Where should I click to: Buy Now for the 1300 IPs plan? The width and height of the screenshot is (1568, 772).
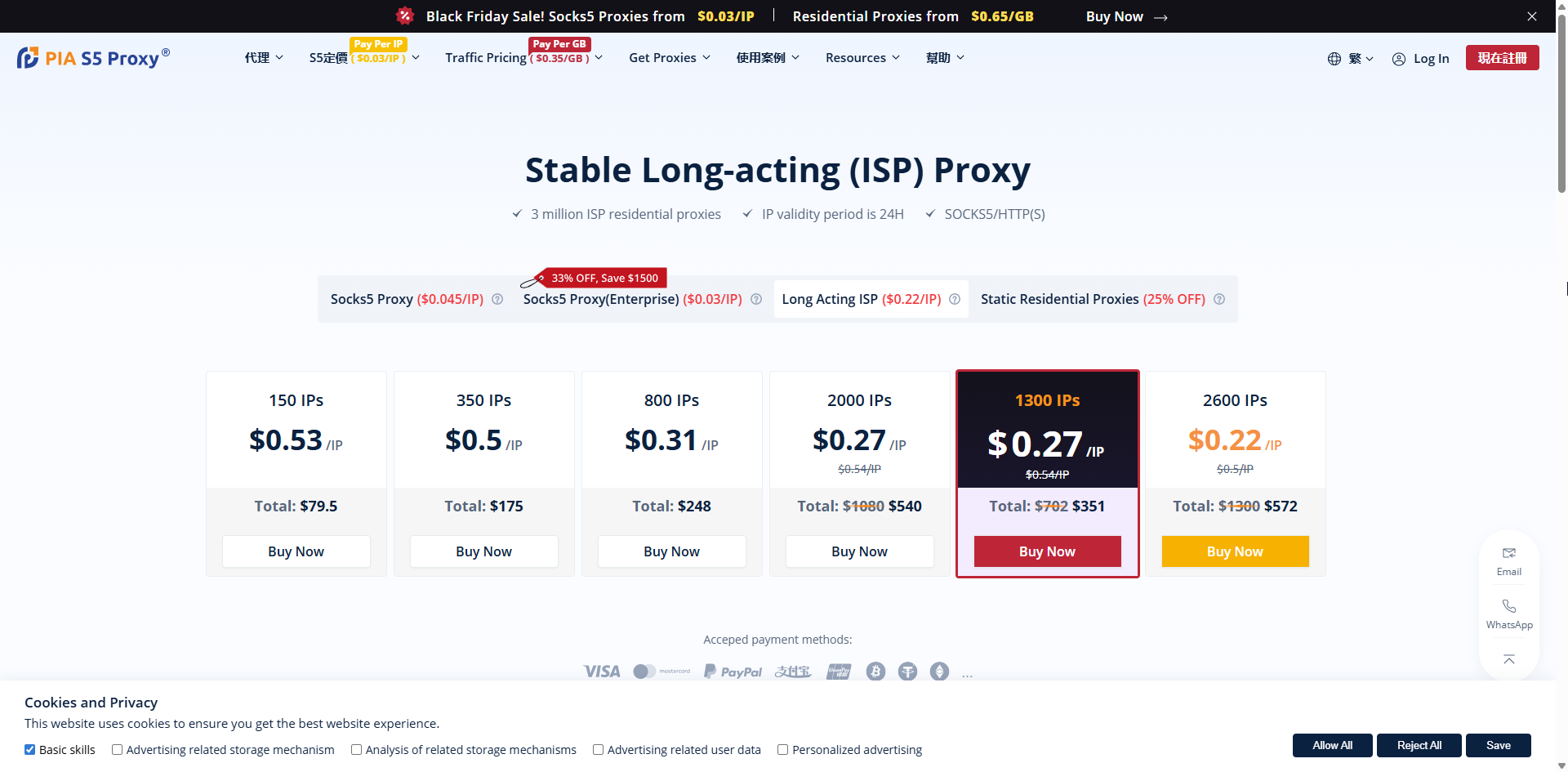tap(1047, 551)
